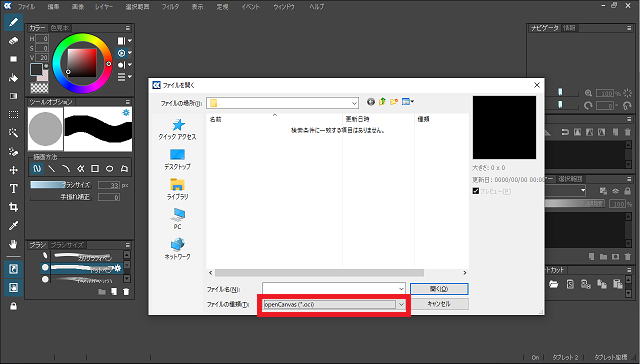Toggle the Preview (プレビュー) checkbox
Screen dimensions: 640x364
click(476, 191)
